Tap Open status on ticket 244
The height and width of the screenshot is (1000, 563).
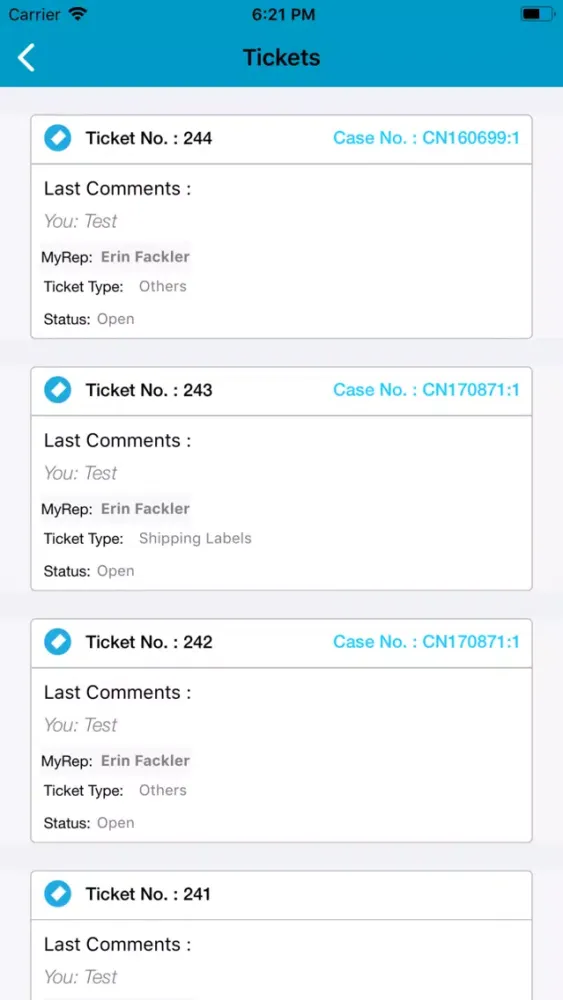[x=115, y=319]
